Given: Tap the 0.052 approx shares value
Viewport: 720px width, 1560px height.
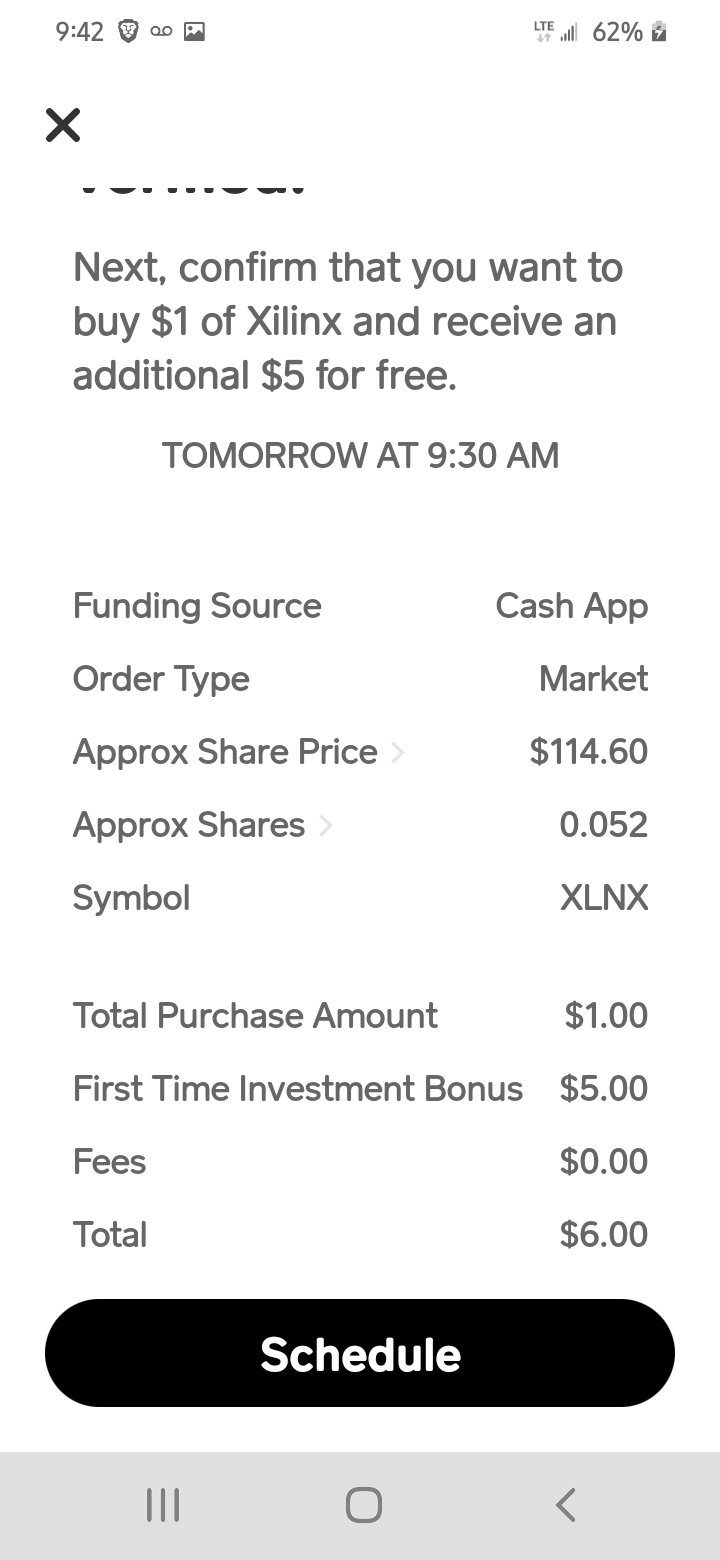Looking at the screenshot, I should click(604, 825).
